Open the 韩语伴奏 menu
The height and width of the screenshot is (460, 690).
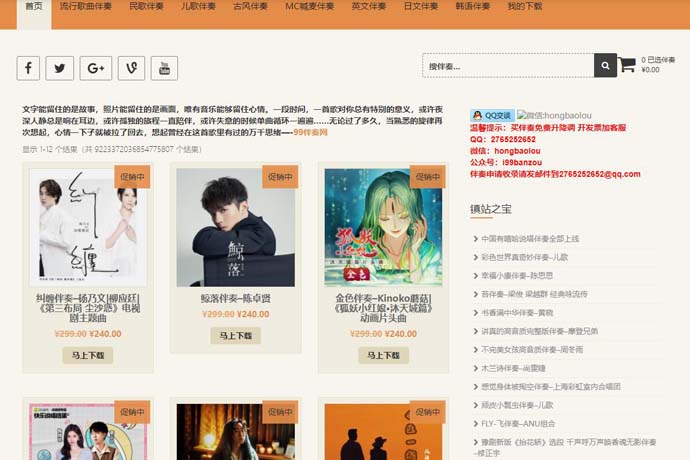[x=473, y=6]
